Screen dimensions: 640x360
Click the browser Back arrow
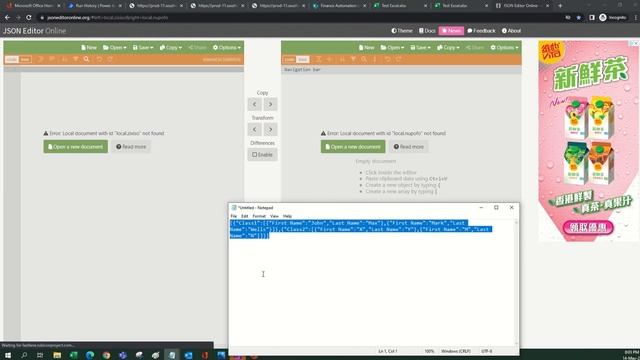[x=7, y=18]
